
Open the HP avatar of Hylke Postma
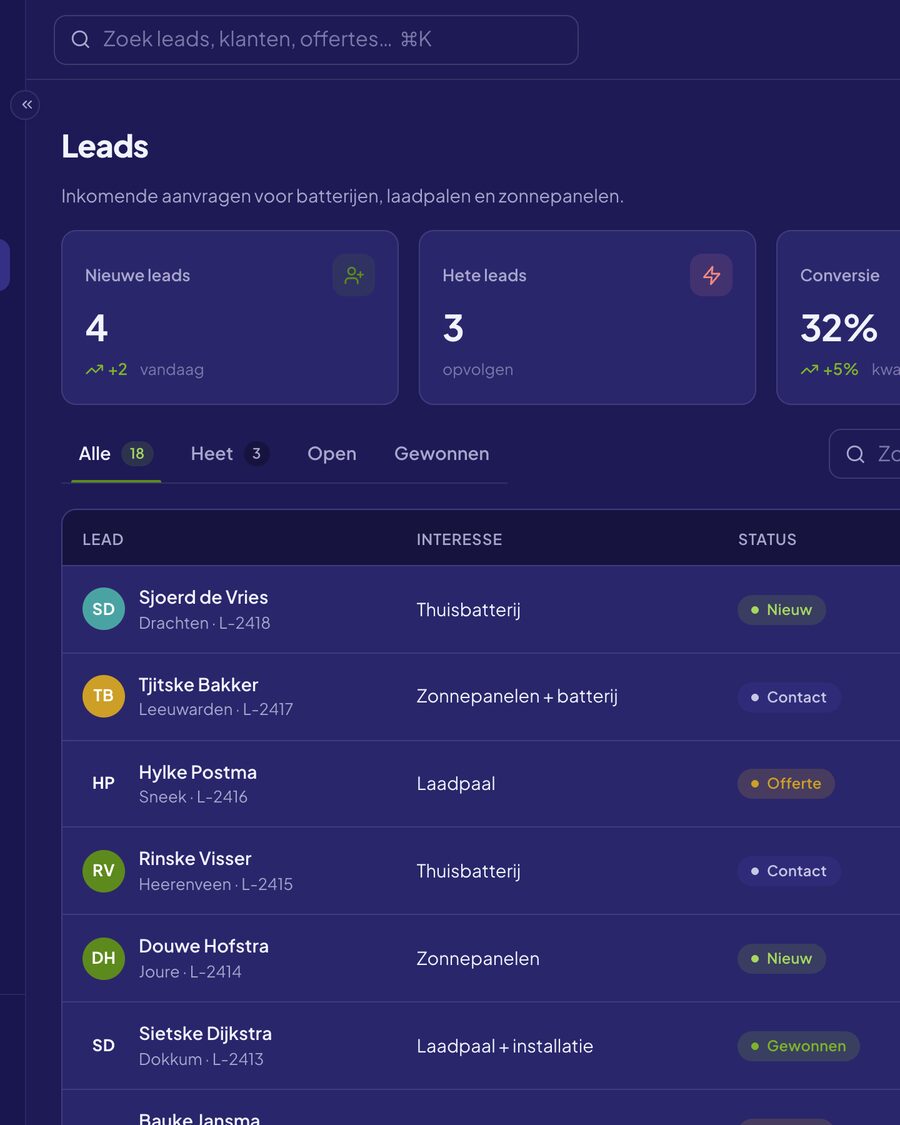(103, 783)
